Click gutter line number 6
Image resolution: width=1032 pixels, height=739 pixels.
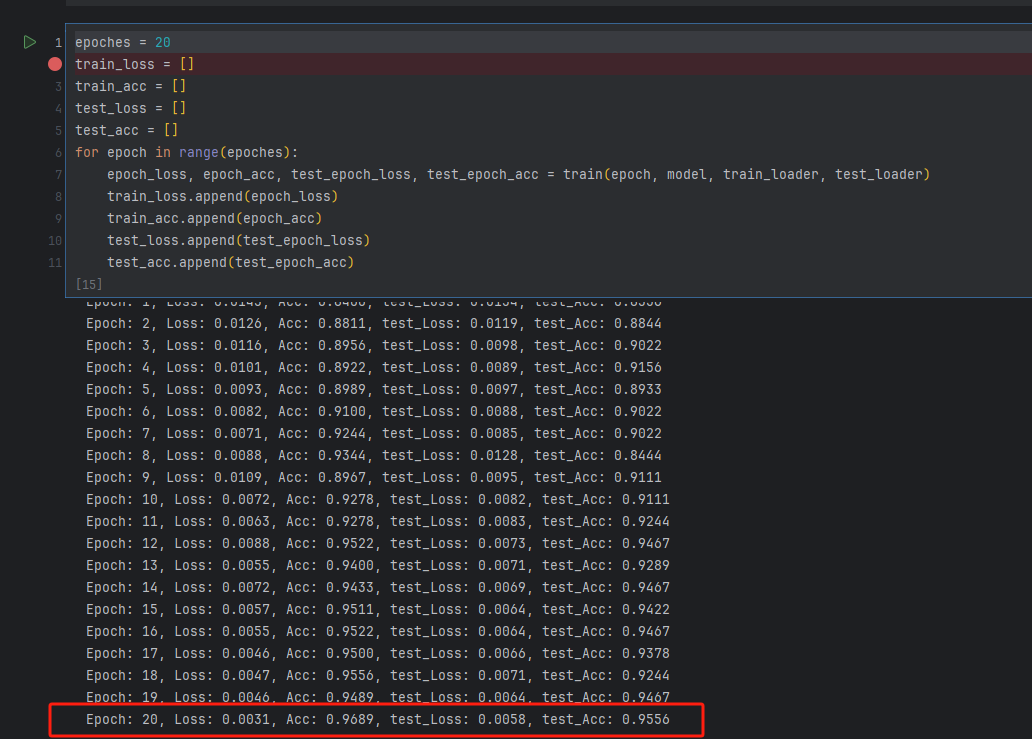[59, 153]
